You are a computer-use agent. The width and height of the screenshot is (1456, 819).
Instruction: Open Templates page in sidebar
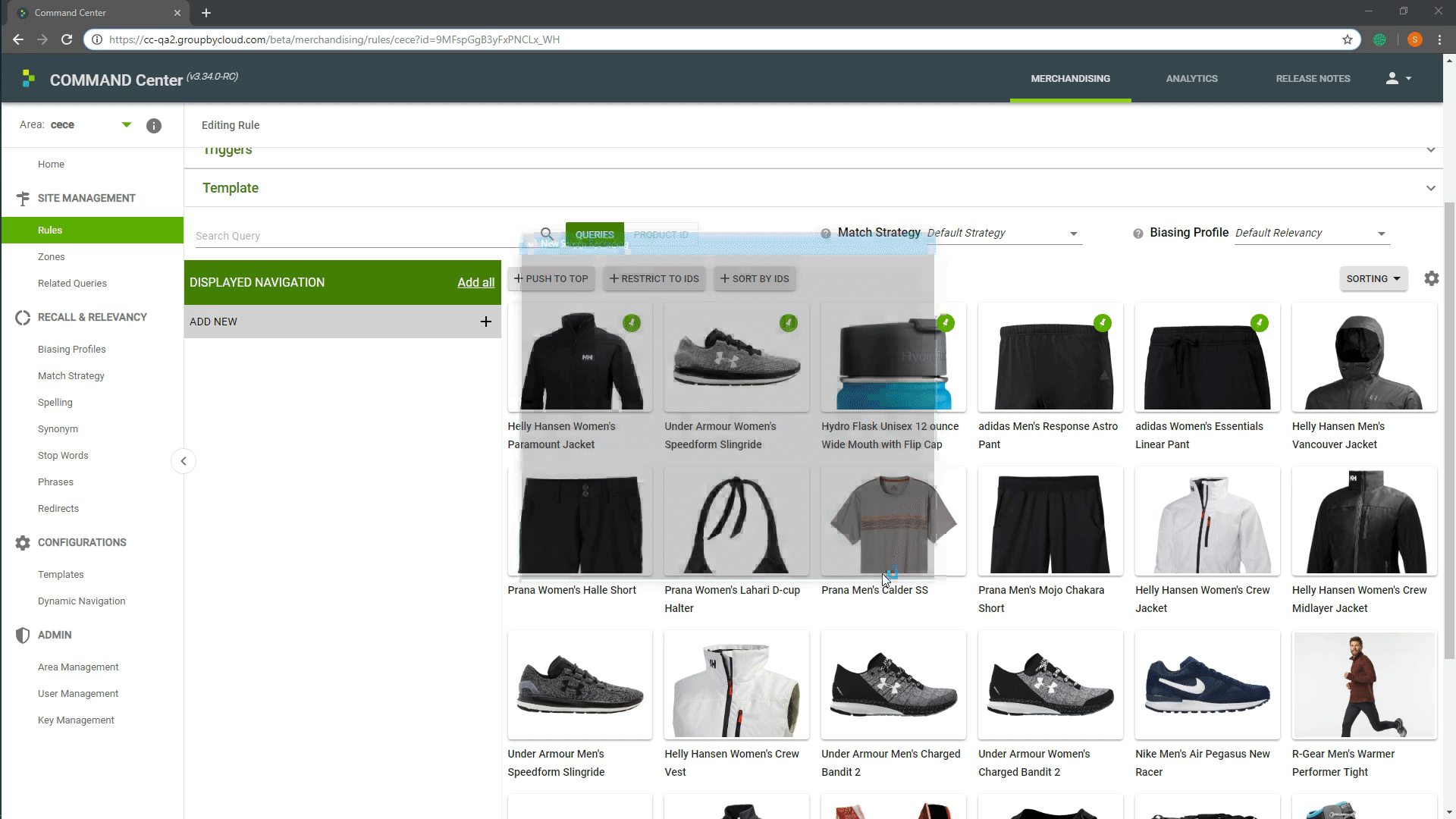(x=61, y=575)
